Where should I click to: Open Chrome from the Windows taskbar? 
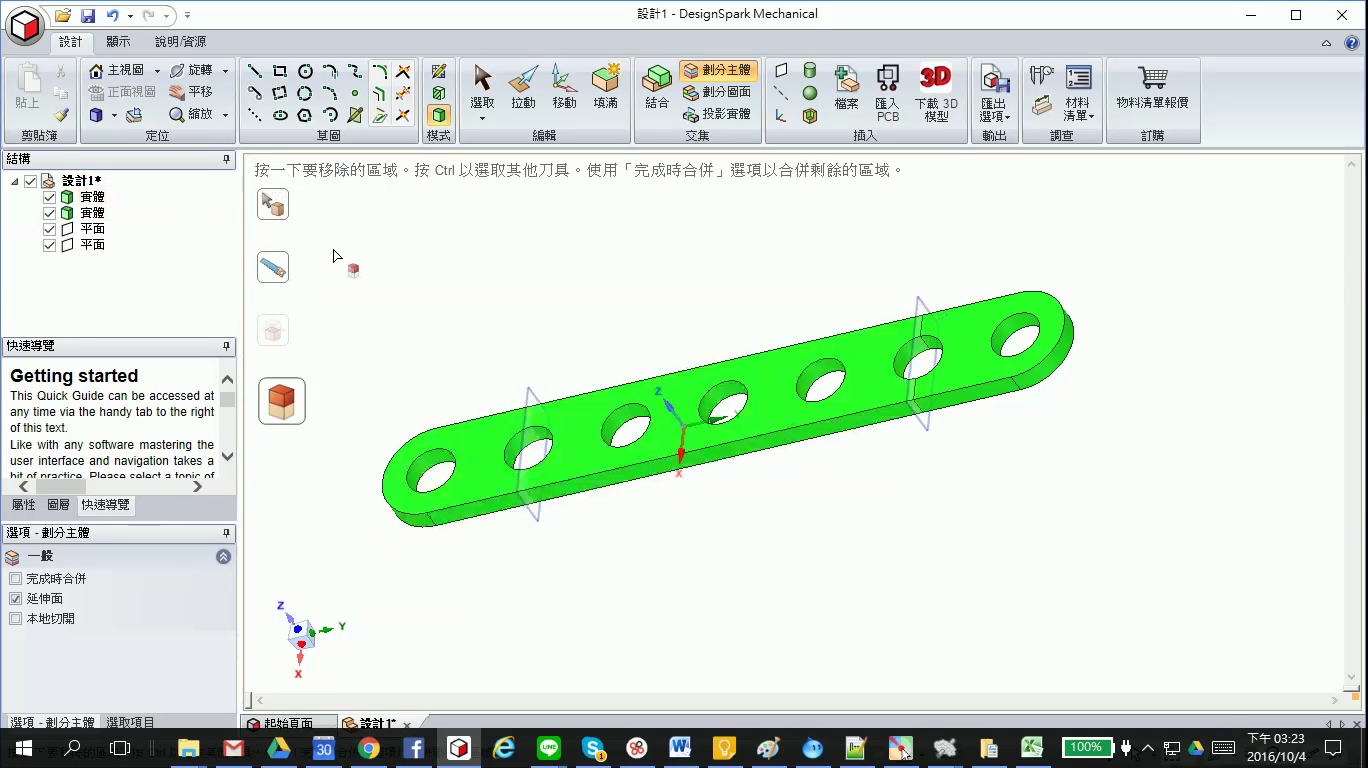click(368, 748)
